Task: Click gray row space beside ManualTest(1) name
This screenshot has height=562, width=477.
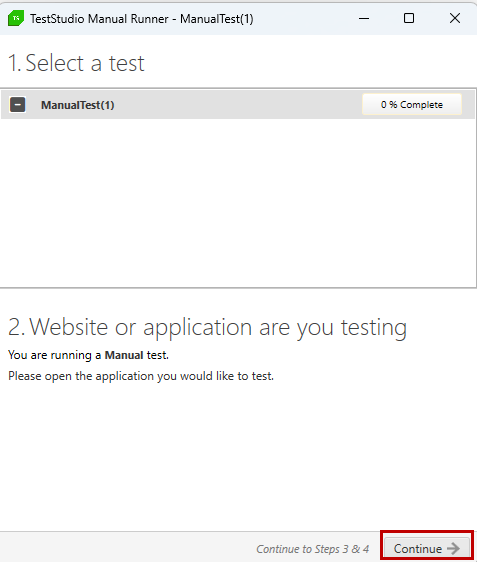Action: [237, 105]
